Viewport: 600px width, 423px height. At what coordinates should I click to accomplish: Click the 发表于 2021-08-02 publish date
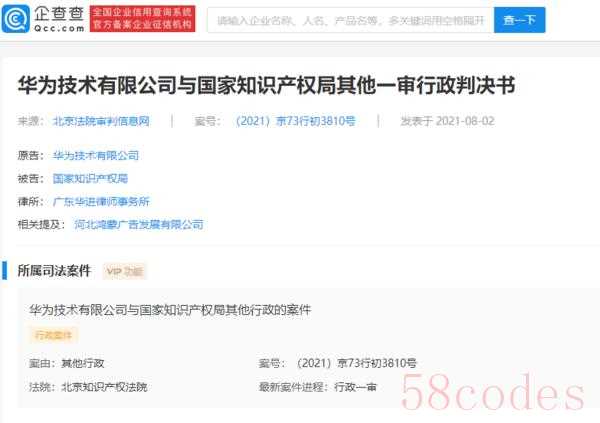pyautogui.click(x=447, y=121)
